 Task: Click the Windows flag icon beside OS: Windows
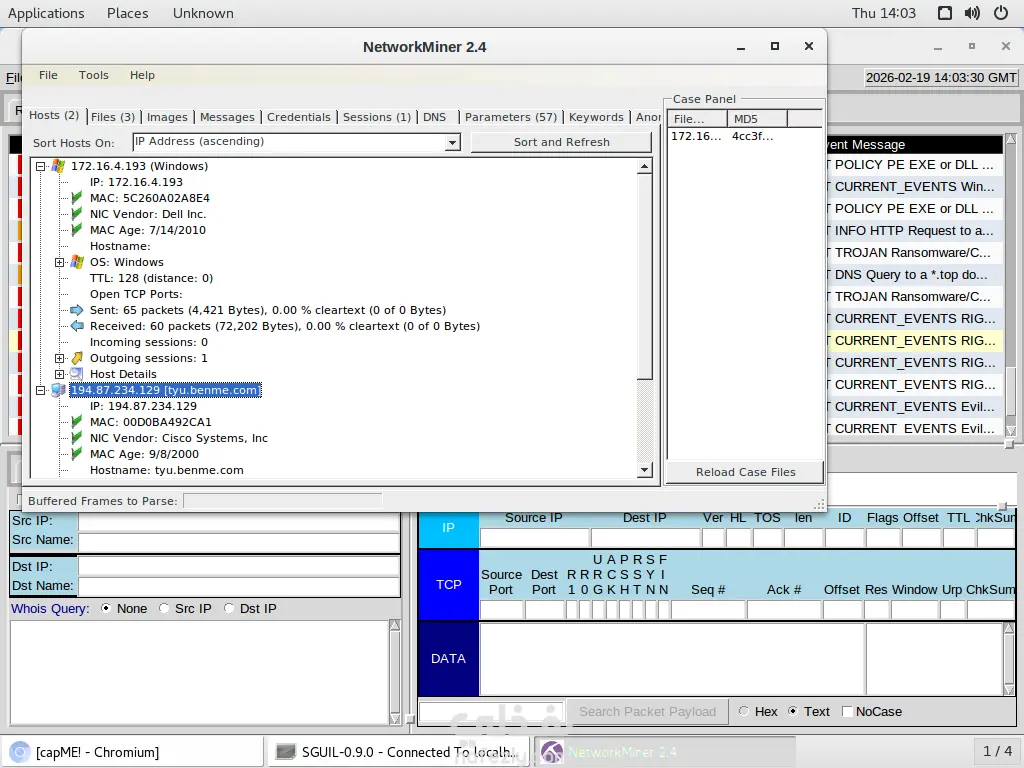tap(77, 262)
